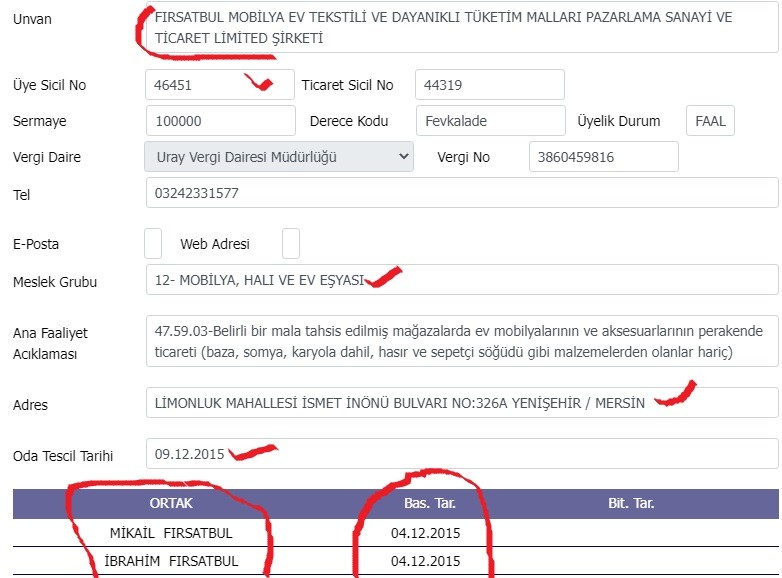The image size is (782, 578).
Task: Select the Üye Sicil No field 46451
Action: (220, 85)
